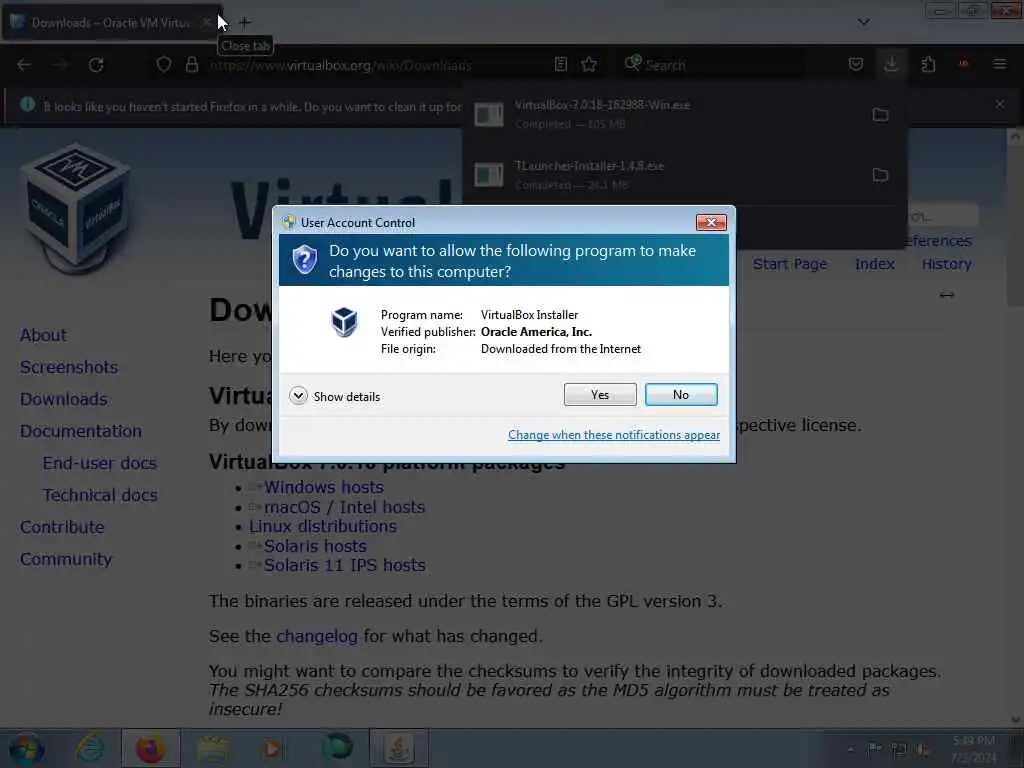Click No in User Account Control dialog
The width and height of the screenshot is (1024, 768).
(680, 394)
